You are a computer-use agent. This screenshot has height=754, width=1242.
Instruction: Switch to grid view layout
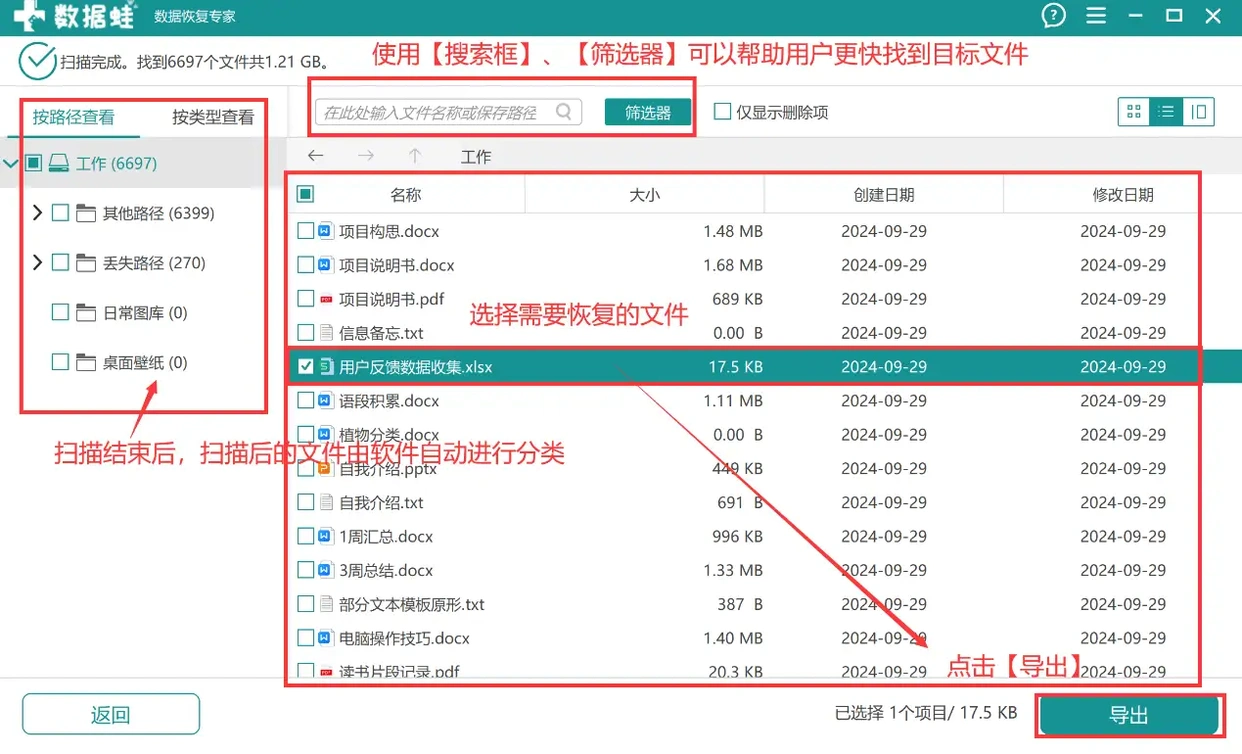click(1133, 111)
